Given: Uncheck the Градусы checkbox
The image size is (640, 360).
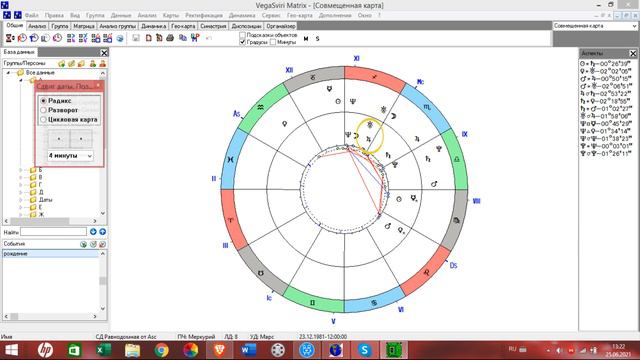Looking at the screenshot, I should pos(242,42).
